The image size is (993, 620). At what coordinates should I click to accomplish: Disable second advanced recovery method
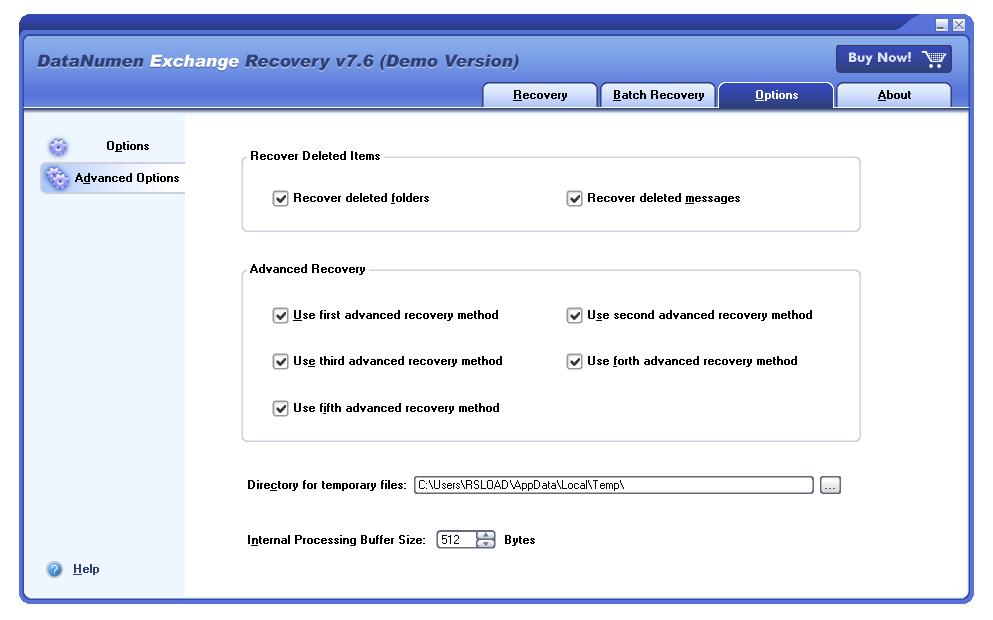574,315
